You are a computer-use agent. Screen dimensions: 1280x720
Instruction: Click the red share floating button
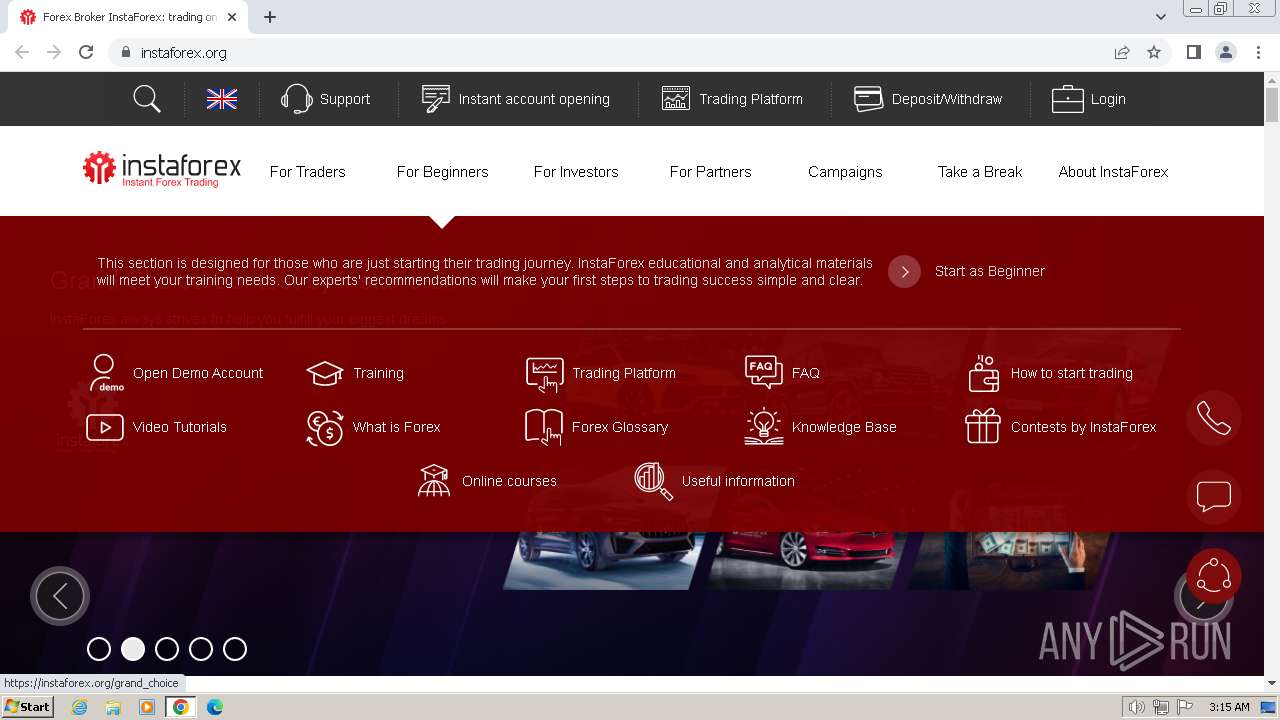click(x=1214, y=576)
